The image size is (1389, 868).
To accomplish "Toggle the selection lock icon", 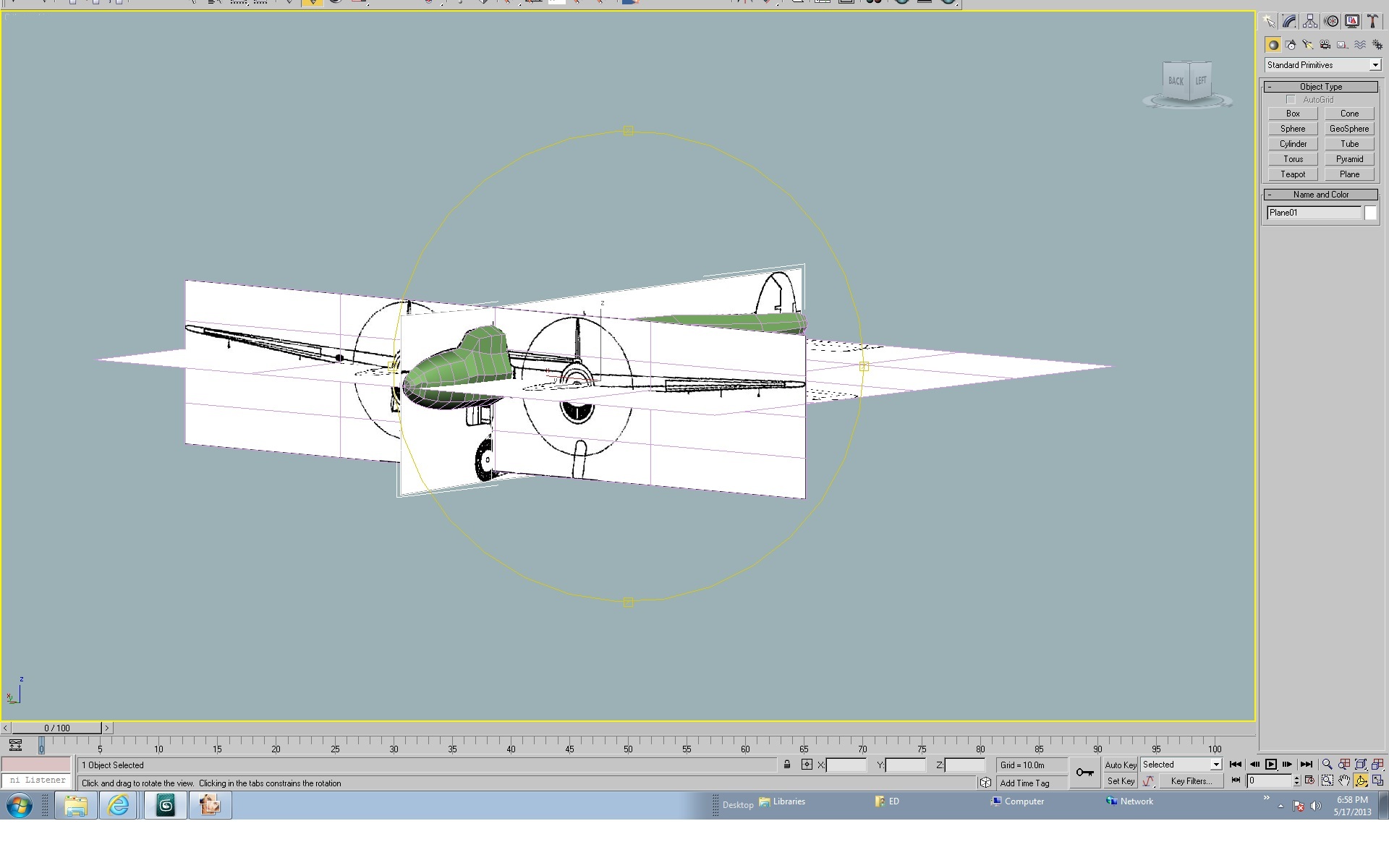I will pos(787,765).
